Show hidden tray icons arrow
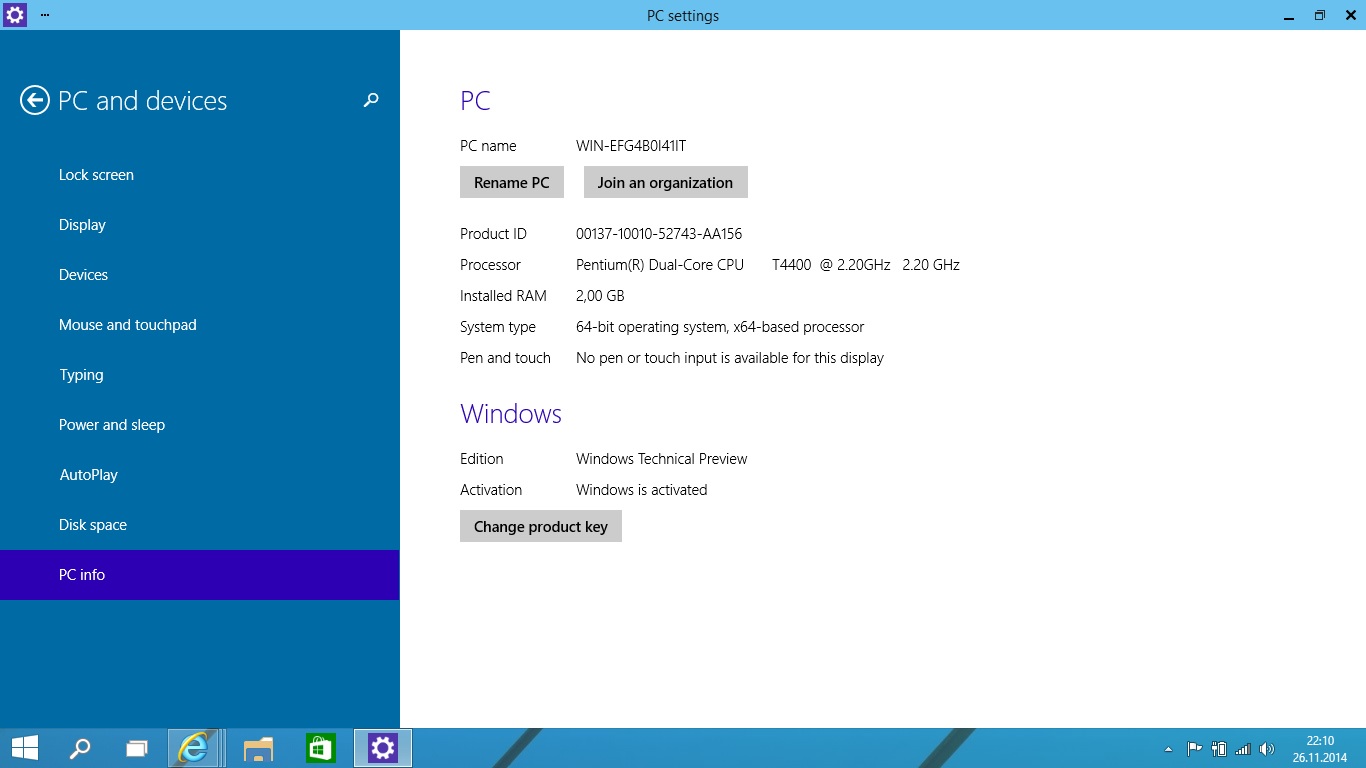Viewport: 1366px width, 768px height. click(x=1168, y=749)
